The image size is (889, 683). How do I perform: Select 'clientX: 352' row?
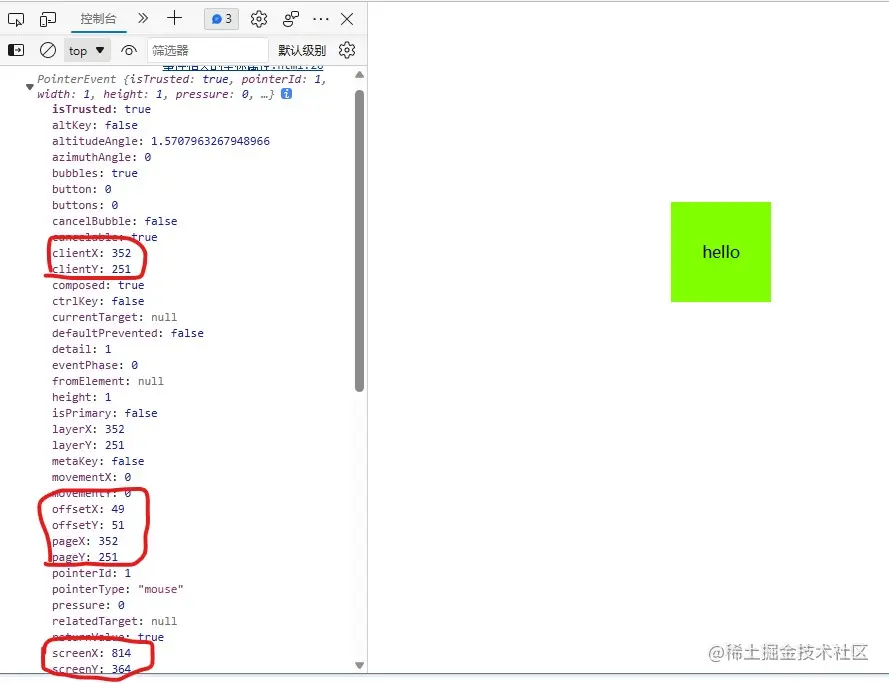click(x=92, y=253)
